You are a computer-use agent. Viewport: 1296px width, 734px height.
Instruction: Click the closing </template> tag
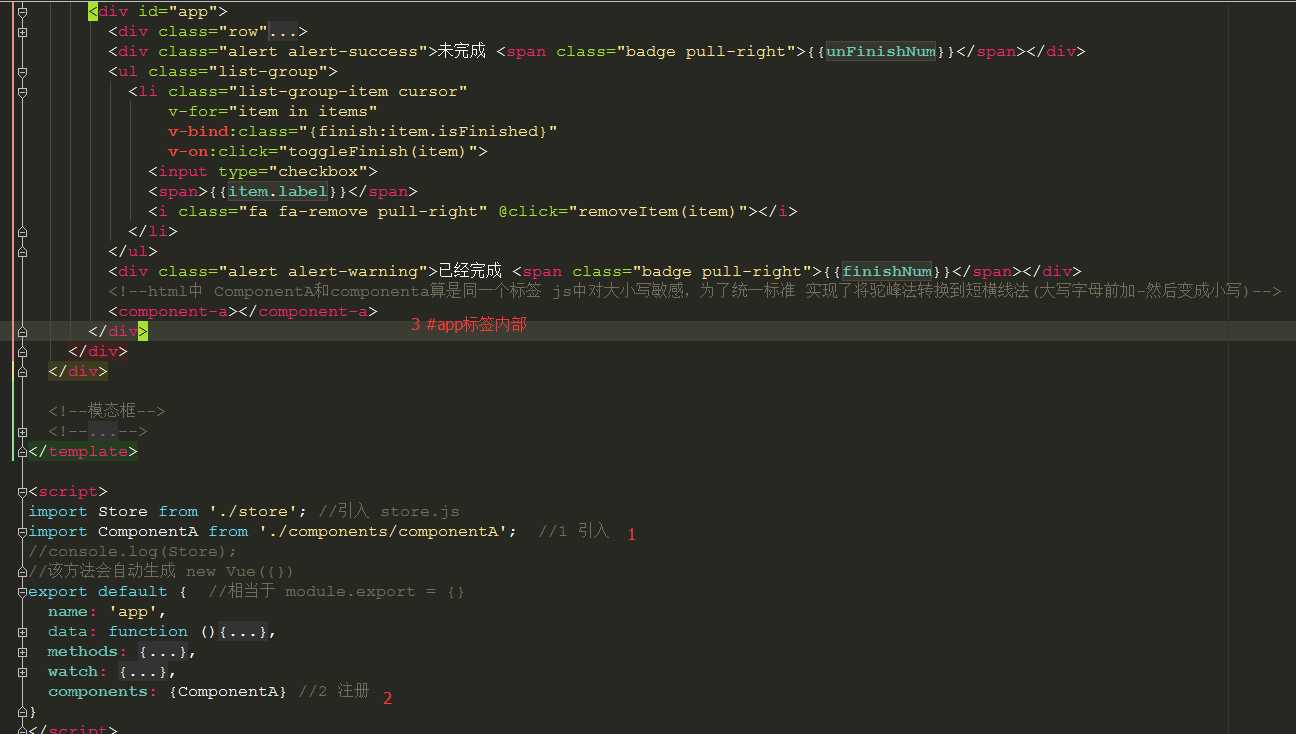tap(83, 452)
